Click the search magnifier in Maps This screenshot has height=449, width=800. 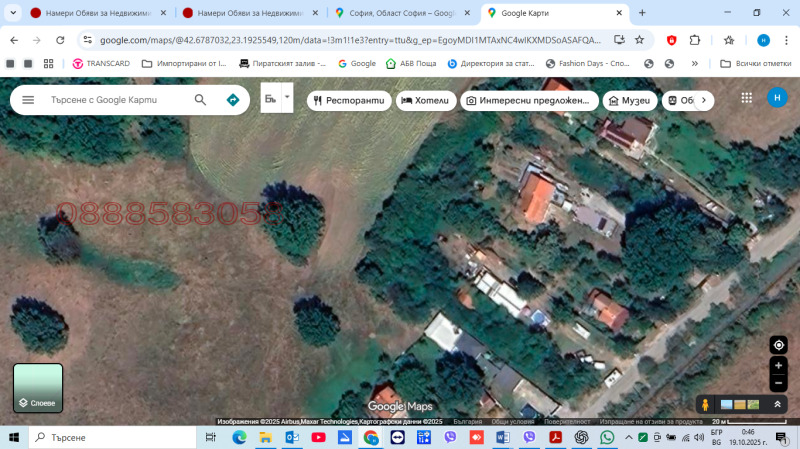(200, 100)
